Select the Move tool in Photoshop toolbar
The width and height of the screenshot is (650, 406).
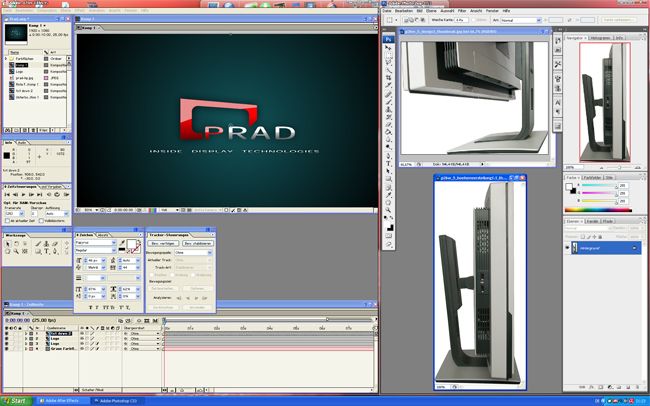pyautogui.click(x=388, y=48)
